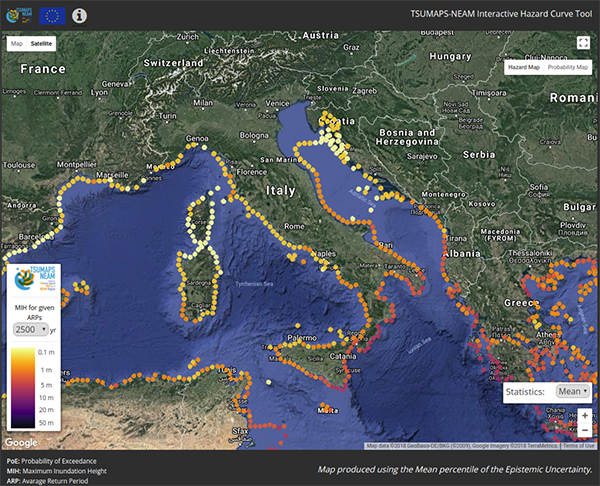Click the 'MIH for given ARPs' label
The width and height of the screenshot is (600, 486).
click(x=34, y=312)
